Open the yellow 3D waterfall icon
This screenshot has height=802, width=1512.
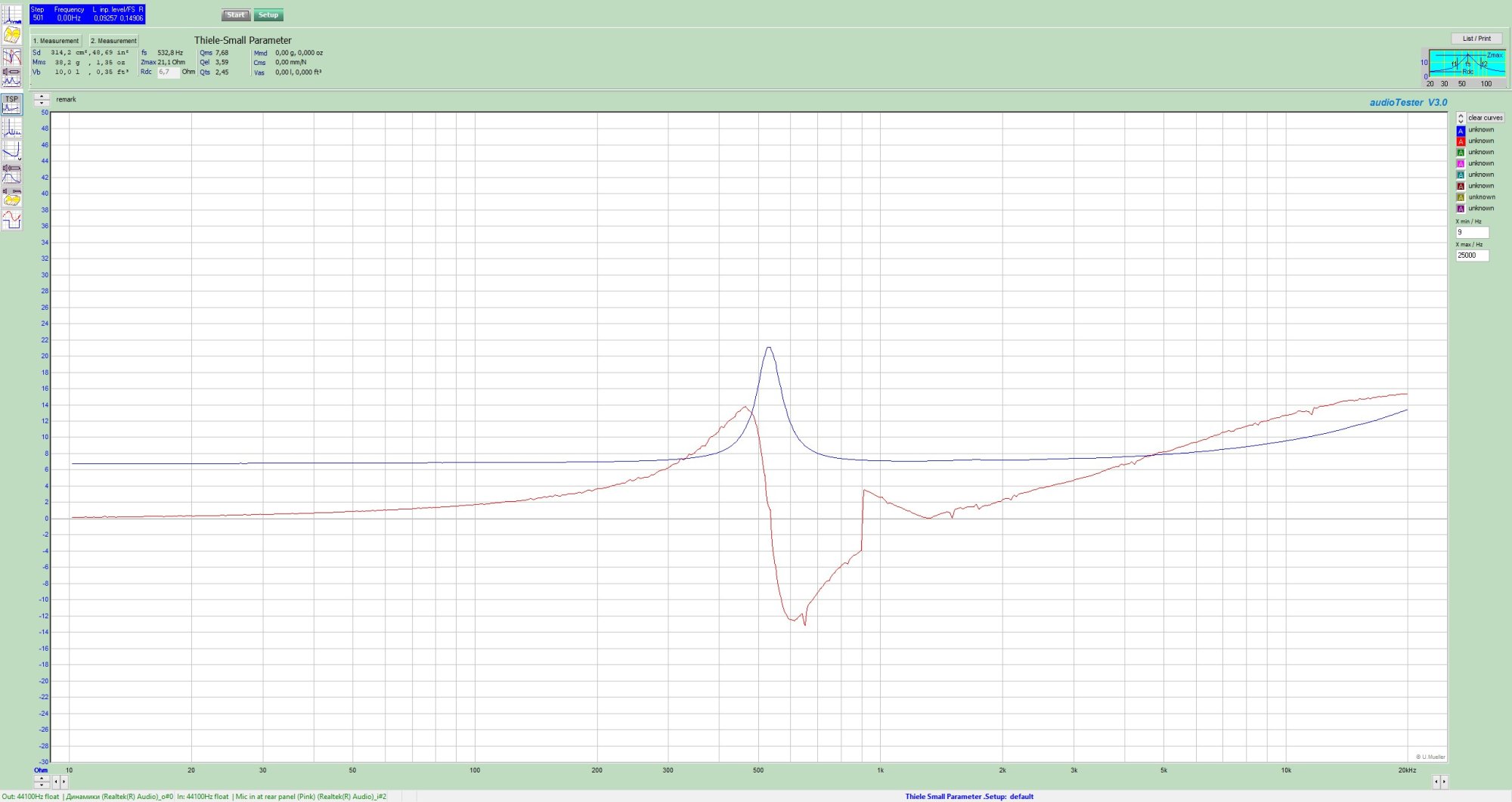[12, 35]
